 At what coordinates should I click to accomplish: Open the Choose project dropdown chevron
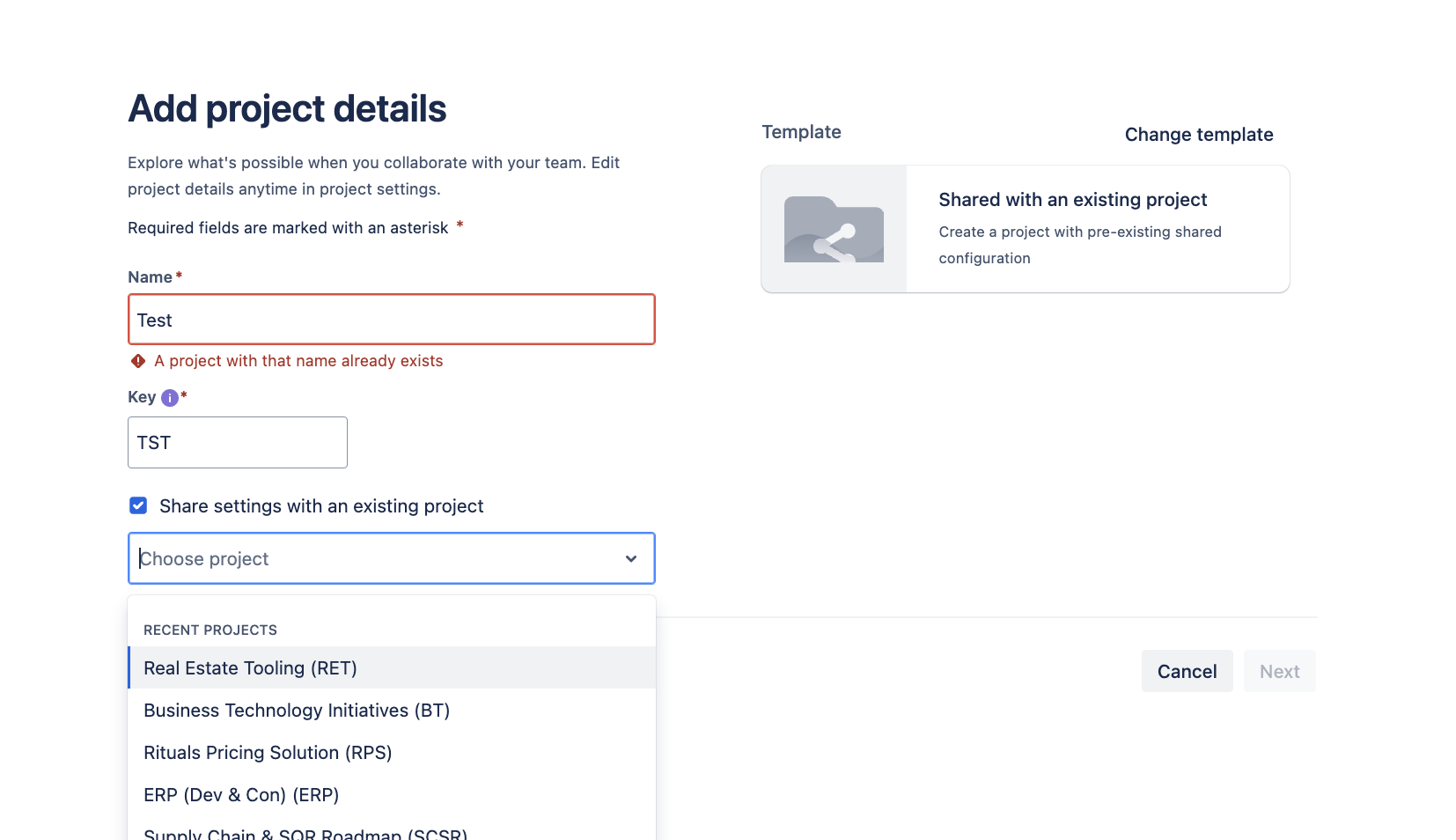630,558
